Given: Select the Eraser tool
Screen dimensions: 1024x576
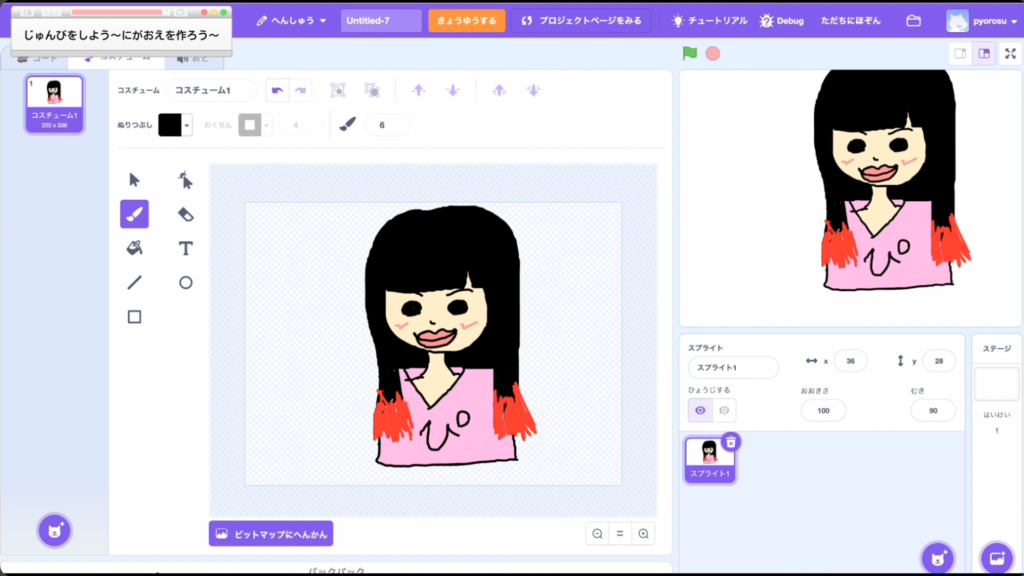Looking at the screenshot, I should [x=185, y=214].
